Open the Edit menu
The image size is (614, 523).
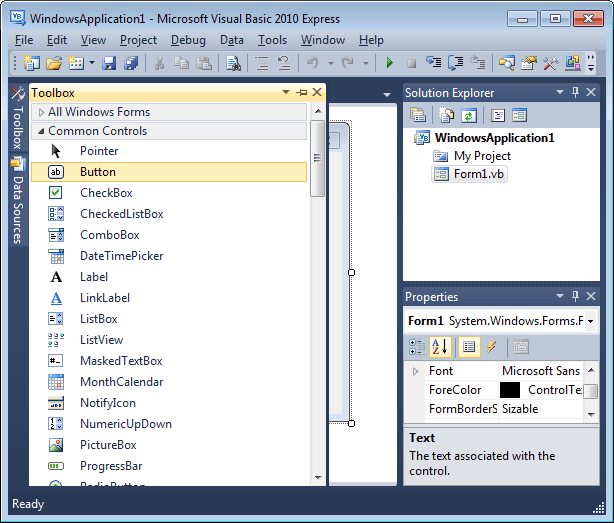(57, 40)
